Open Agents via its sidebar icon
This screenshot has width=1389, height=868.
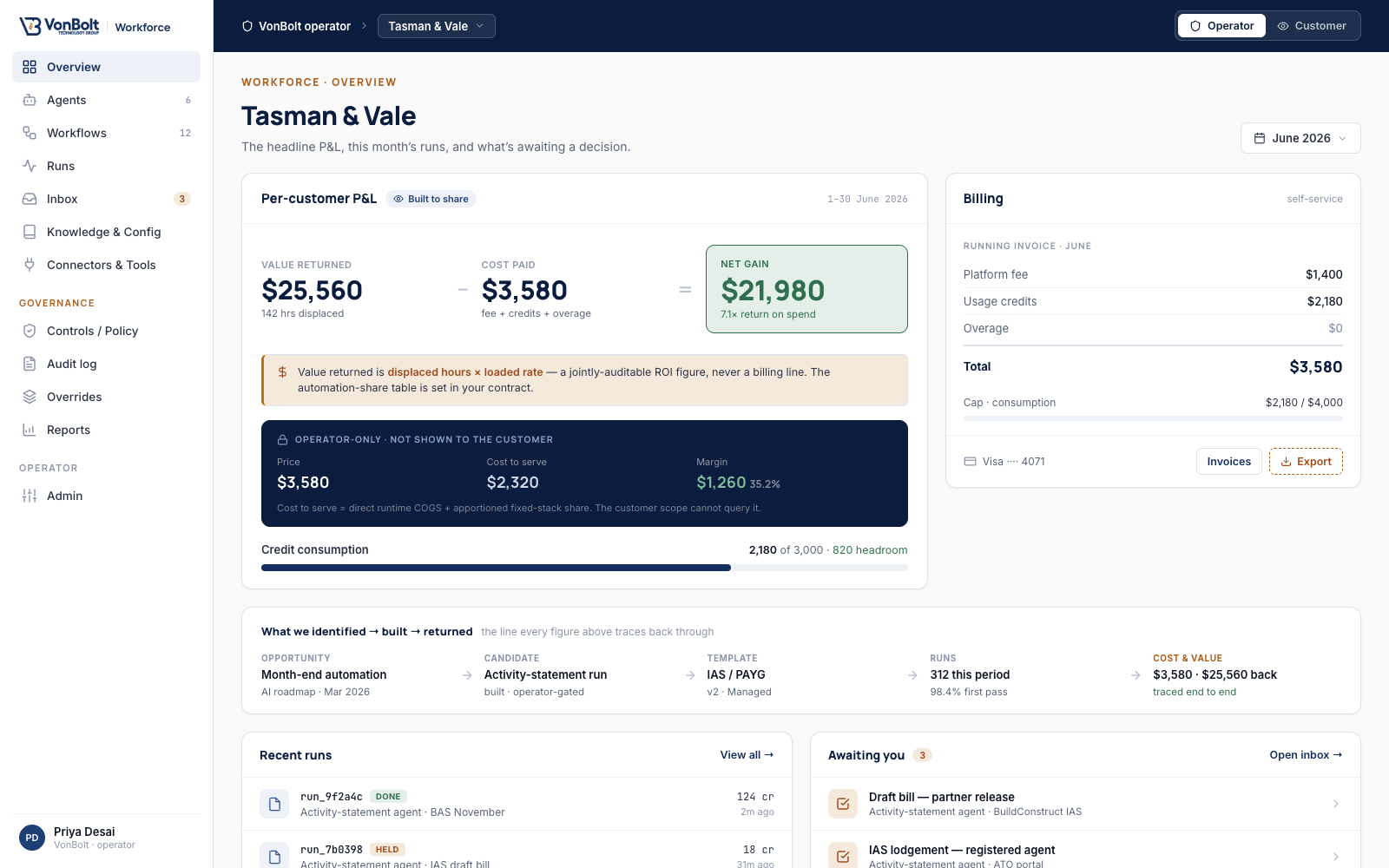pyautogui.click(x=30, y=100)
